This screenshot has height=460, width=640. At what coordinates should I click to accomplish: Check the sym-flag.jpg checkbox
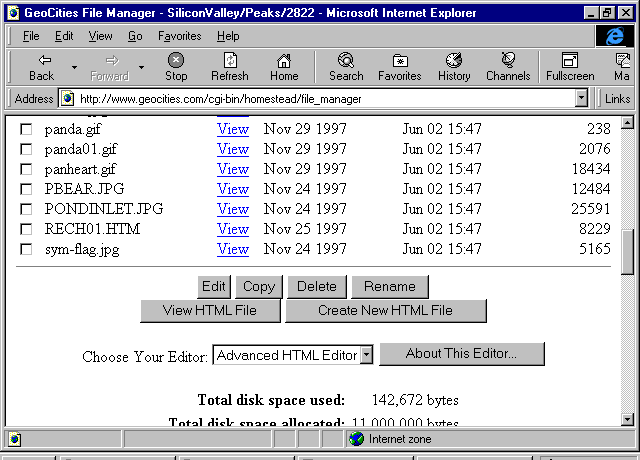(26, 249)
